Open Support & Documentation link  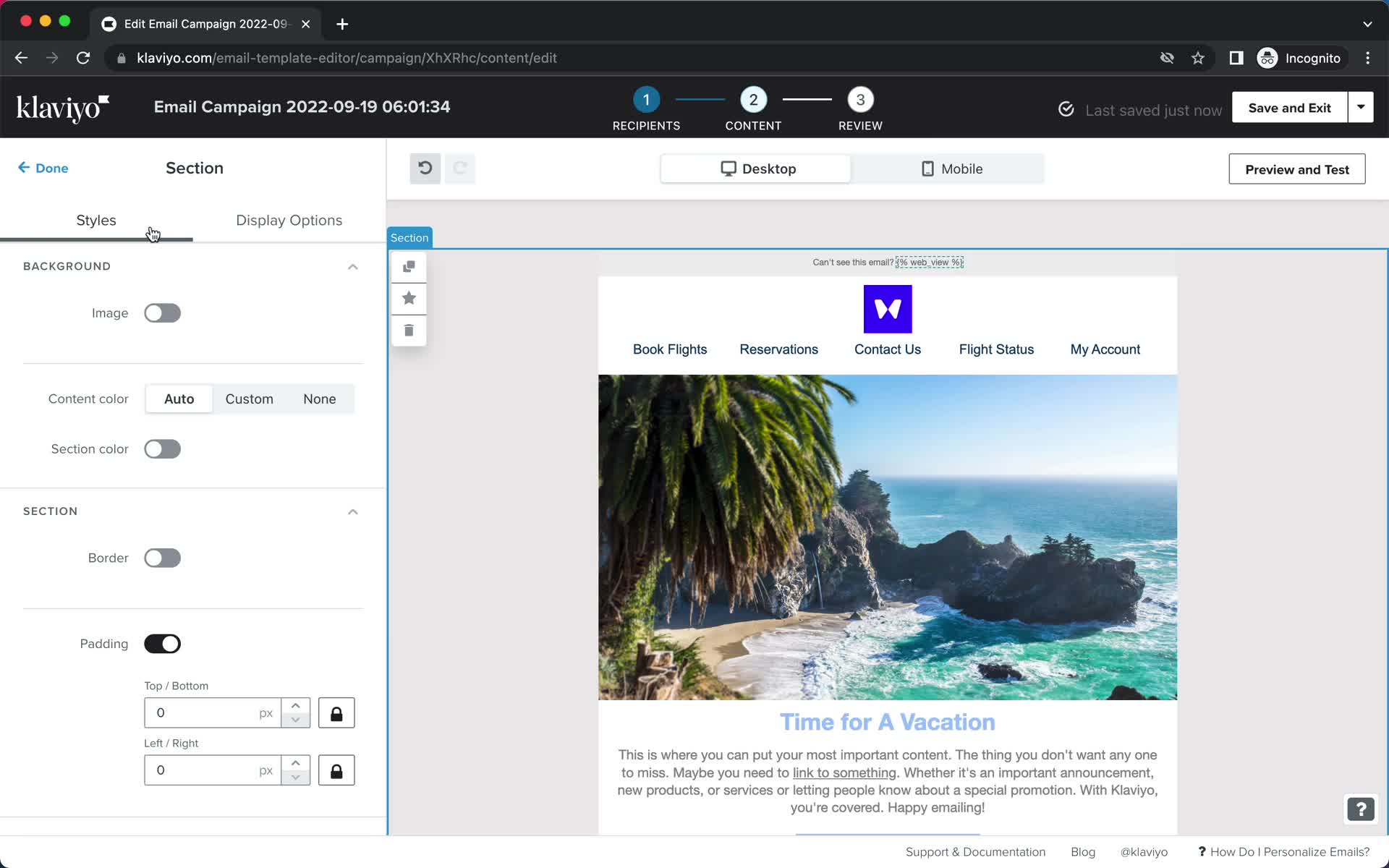pyautogui.click(x=975, y=852)
